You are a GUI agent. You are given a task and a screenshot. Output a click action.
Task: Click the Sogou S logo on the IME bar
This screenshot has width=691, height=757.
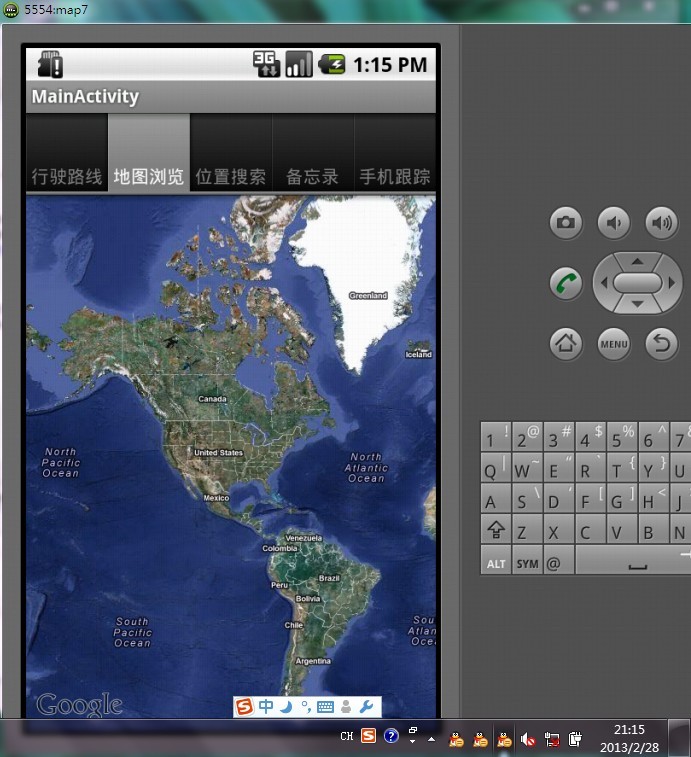244,707
